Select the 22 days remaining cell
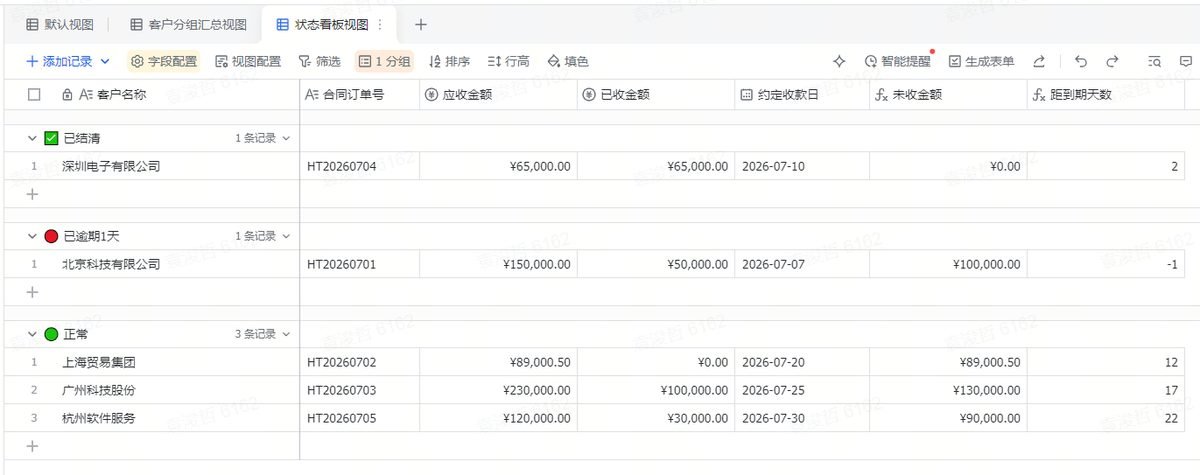 pos(1106,418)
